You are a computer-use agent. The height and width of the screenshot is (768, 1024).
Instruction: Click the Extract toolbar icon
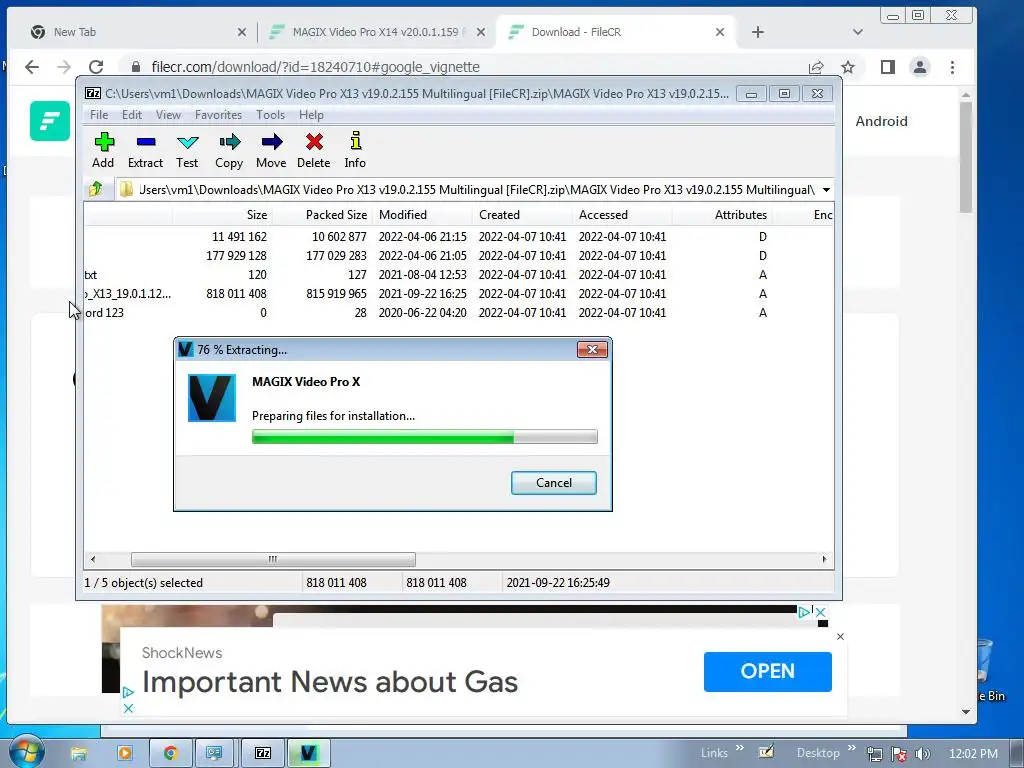(x=145, y=151)
